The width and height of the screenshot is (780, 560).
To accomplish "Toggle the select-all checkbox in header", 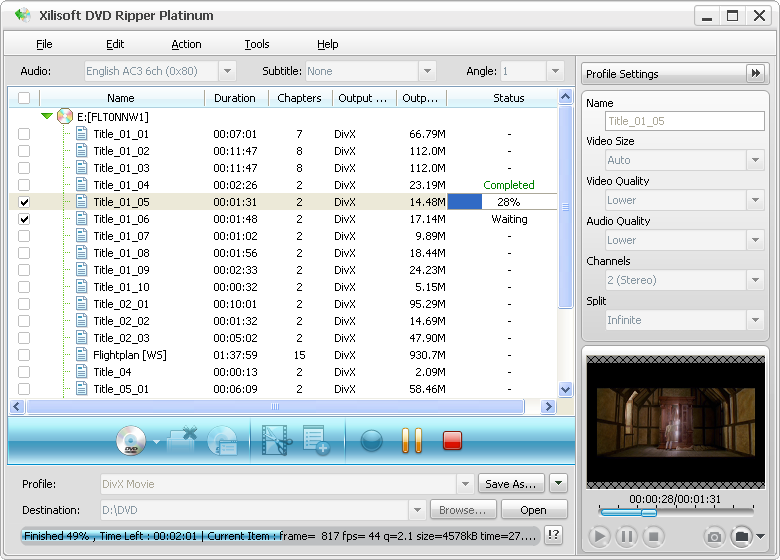I will (x=24, y=98).
